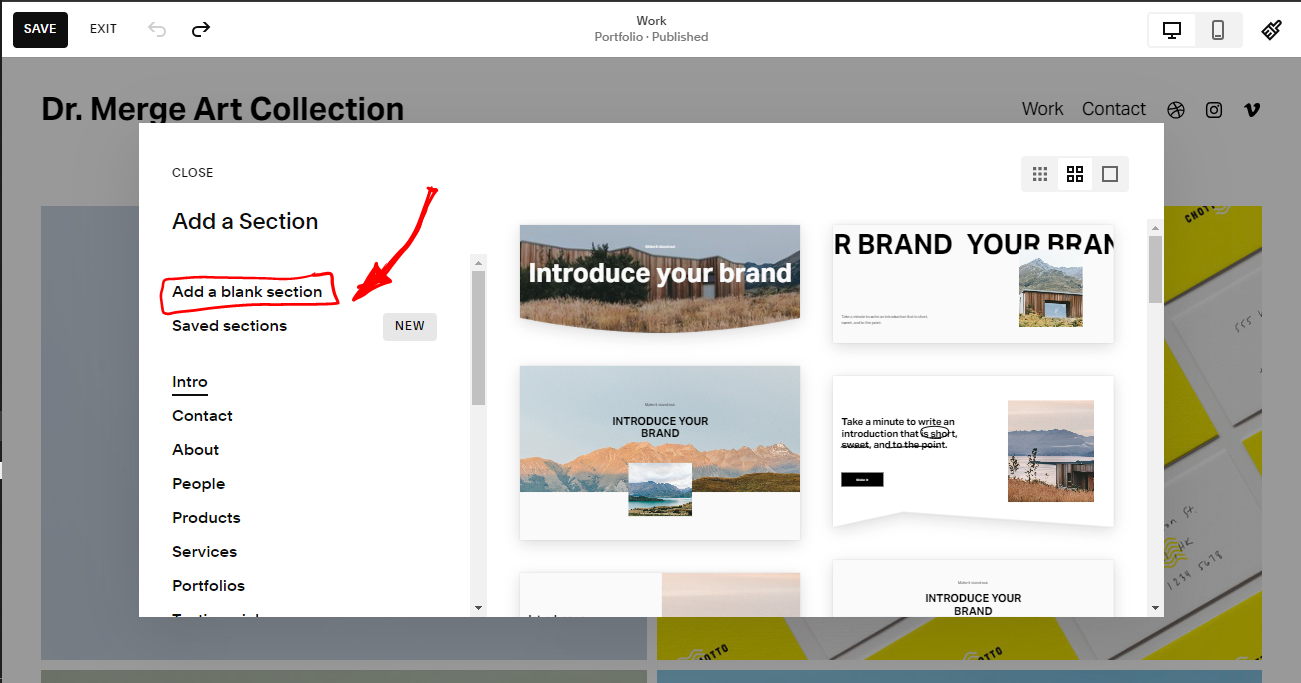Switch to mobile view icon
Image resolution: width=1301 pixels, height=683 pixels.
pyautogui.click(x=1218, y=30)
